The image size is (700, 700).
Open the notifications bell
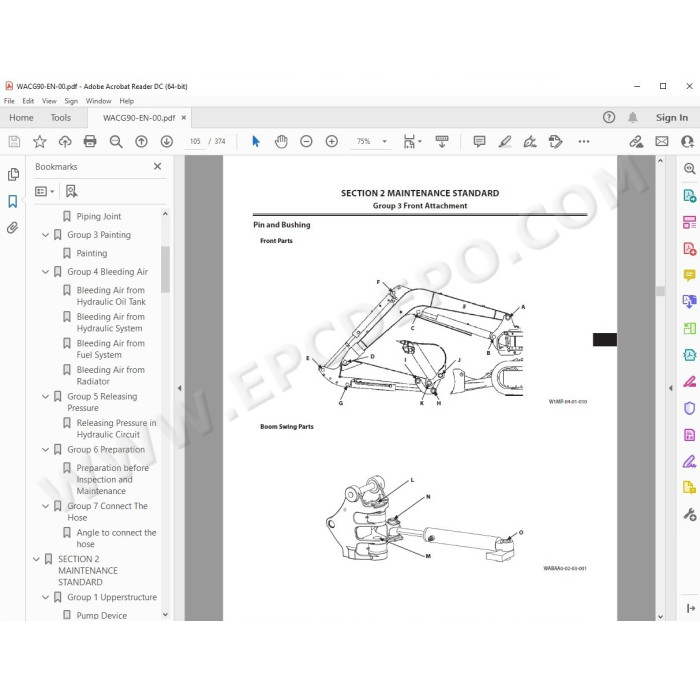click(x=633, y=117)
